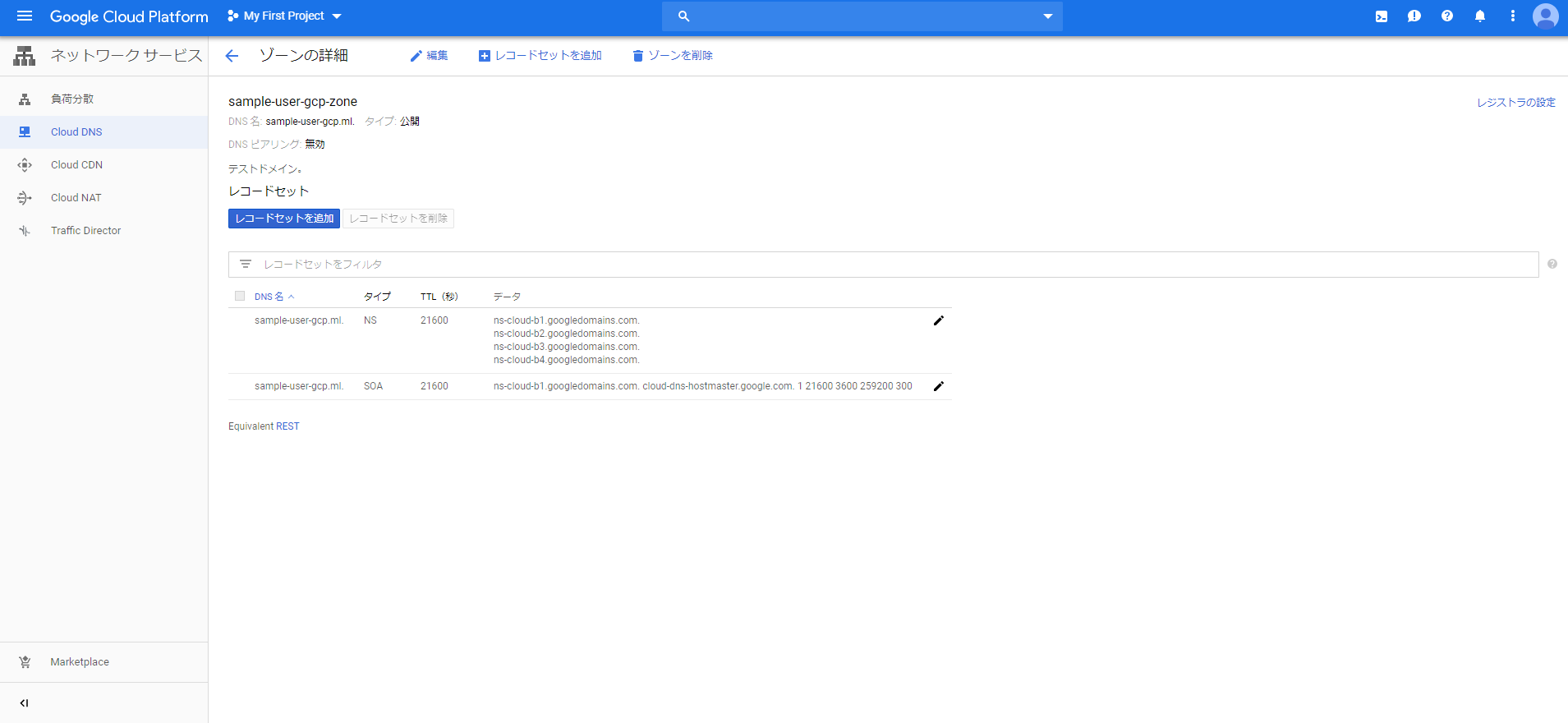Open the My First Project selector

[284, 16]
